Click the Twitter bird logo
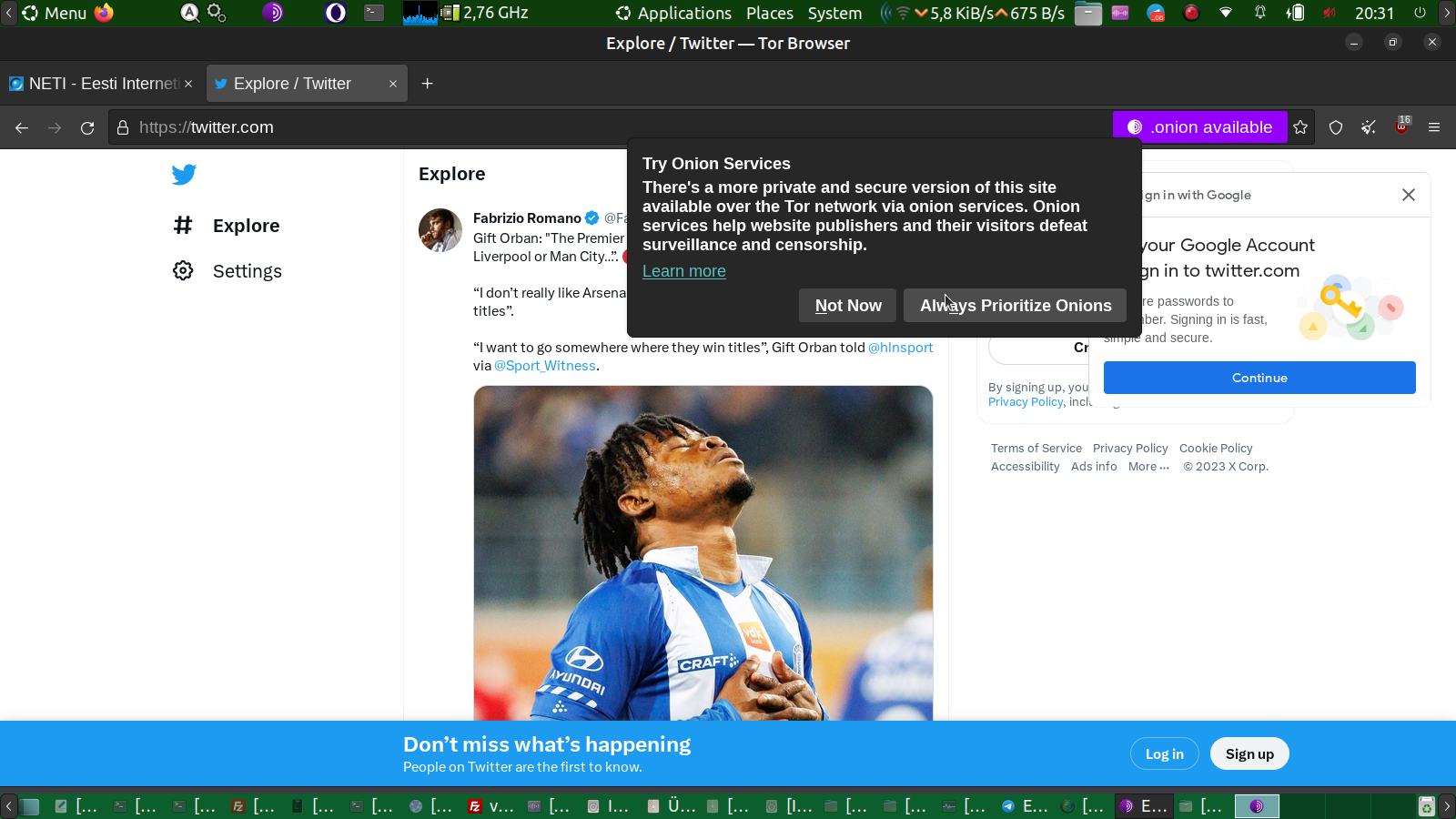1456x819 pixels. [184, 175]
